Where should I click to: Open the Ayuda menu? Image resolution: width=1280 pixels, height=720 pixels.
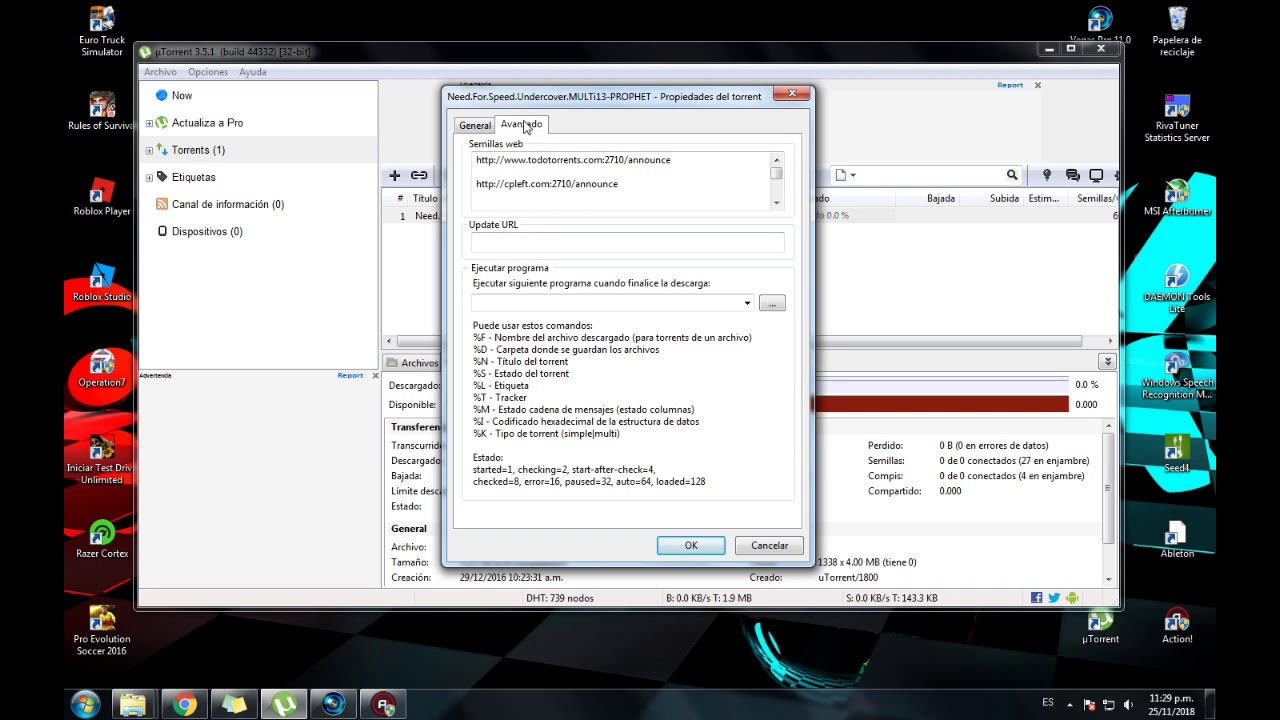(253, 72)
